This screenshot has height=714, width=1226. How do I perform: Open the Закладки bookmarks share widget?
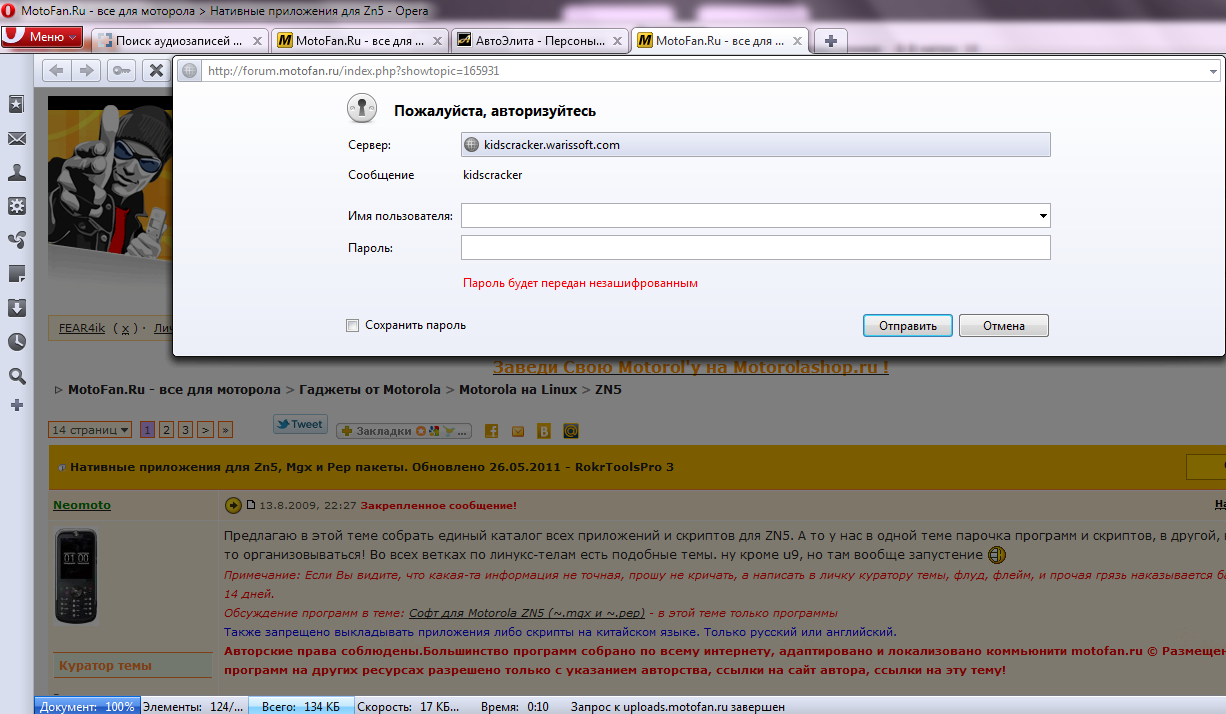pos(404,431)
